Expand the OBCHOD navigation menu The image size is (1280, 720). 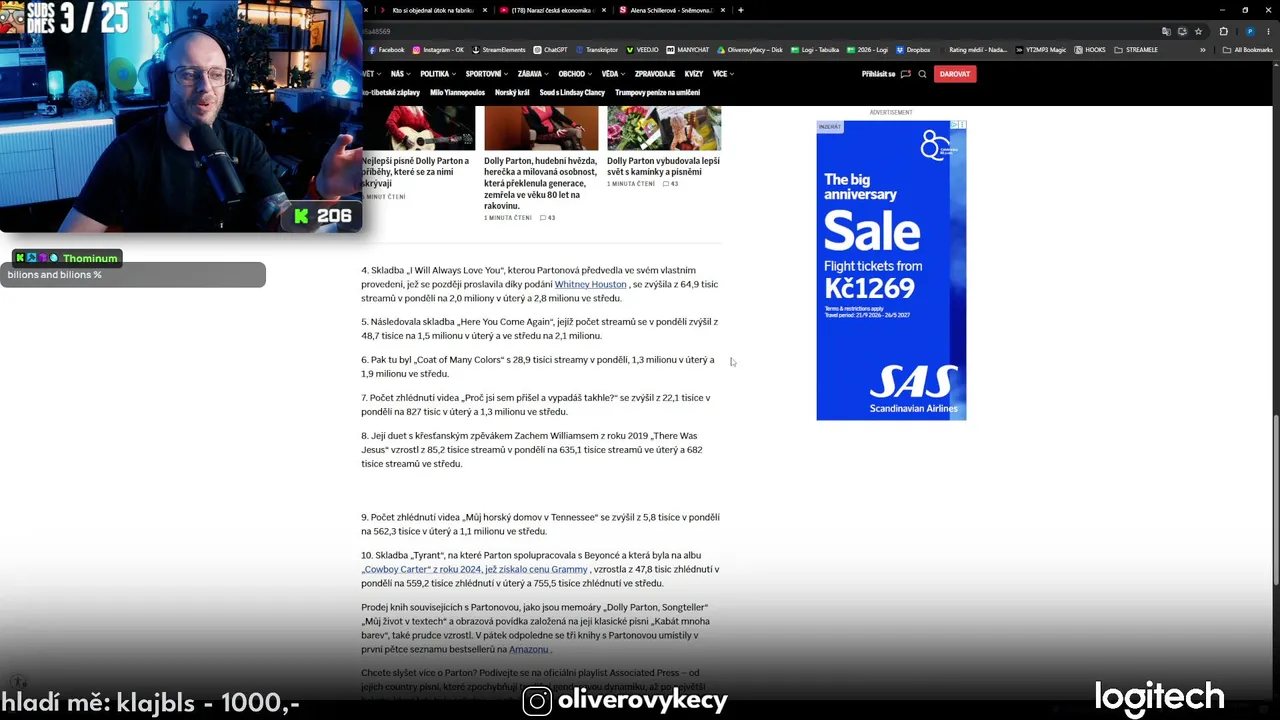pos(575,74)
